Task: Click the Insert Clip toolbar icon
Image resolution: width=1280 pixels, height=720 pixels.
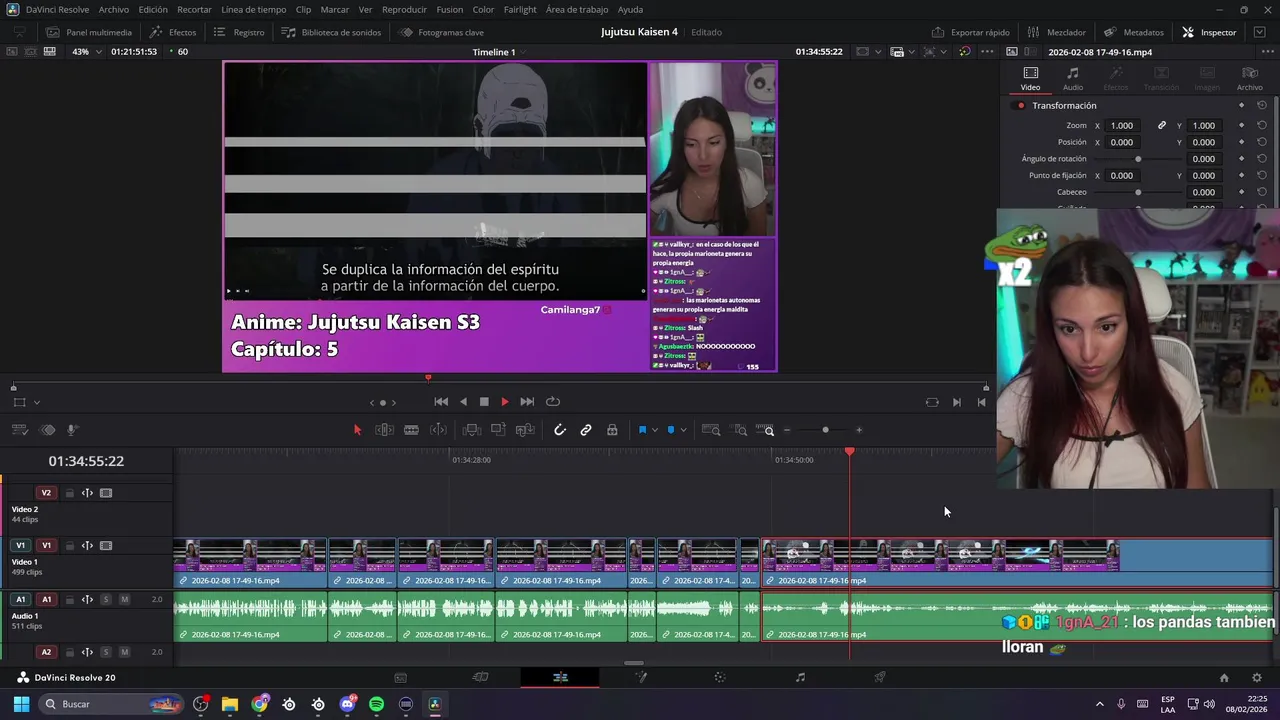Action: pos(472,430)
